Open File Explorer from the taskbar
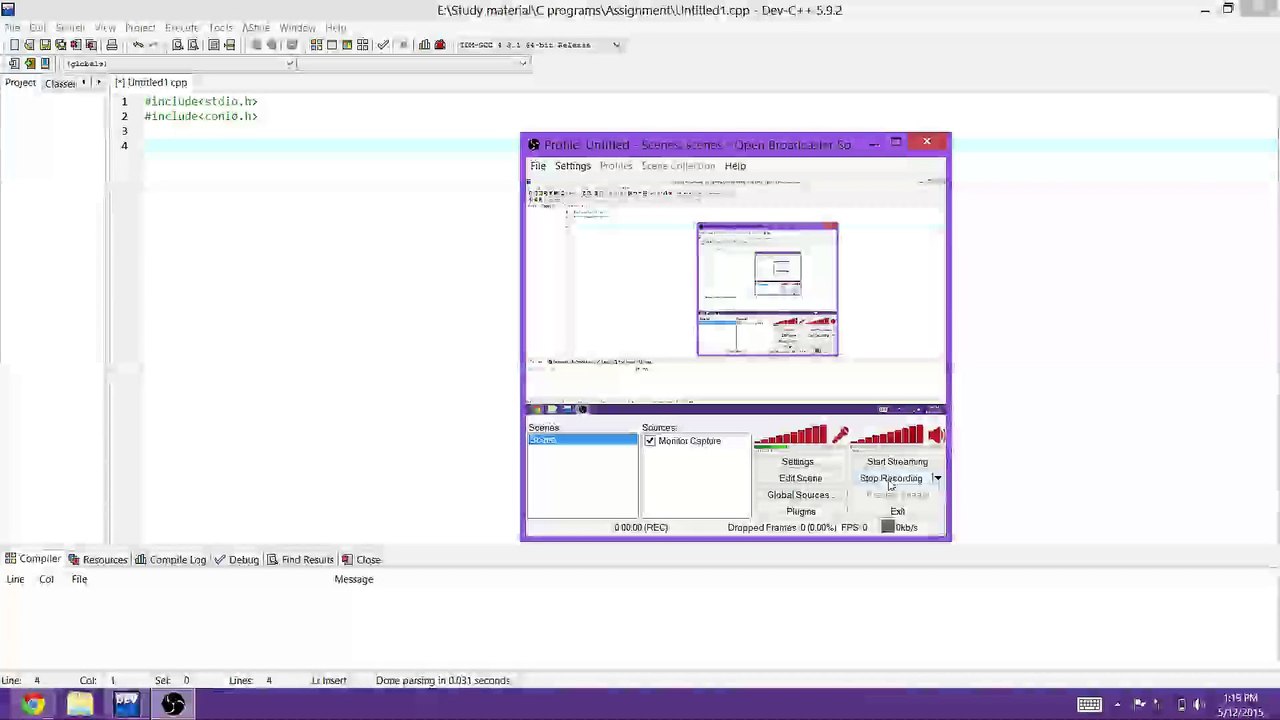This screenshot has width=1280, height=720. tap(80, 705)
